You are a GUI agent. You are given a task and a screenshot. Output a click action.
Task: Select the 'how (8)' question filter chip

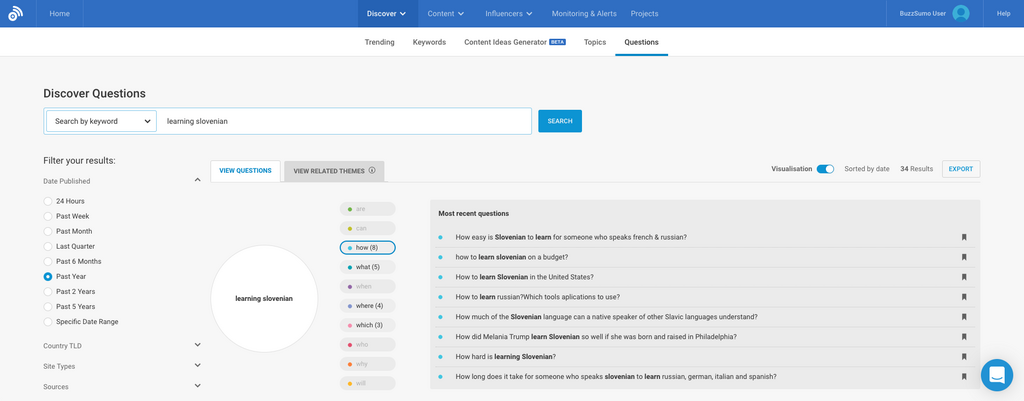[x=367, y=248]
